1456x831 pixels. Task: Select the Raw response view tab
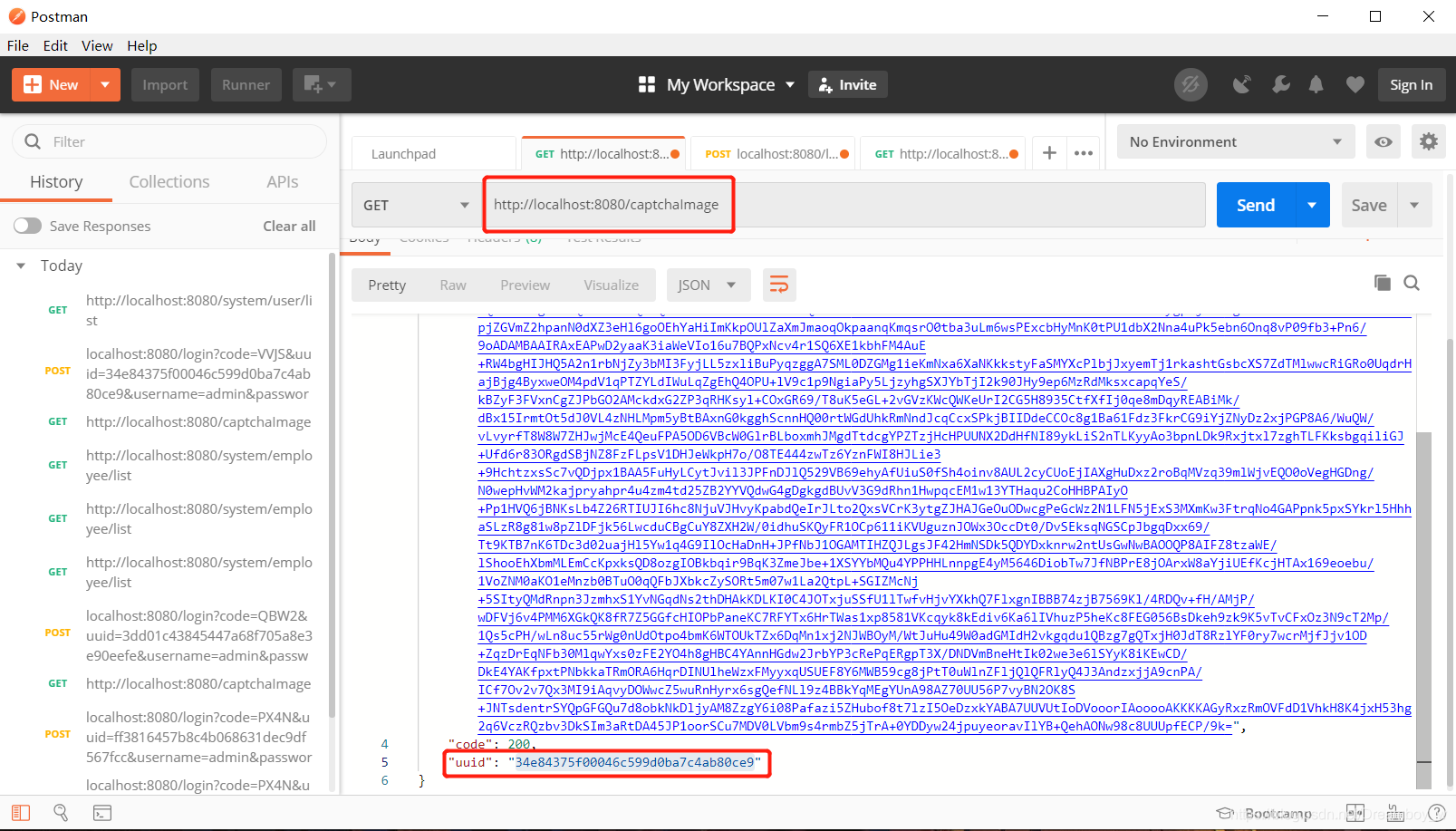(453, 285)
